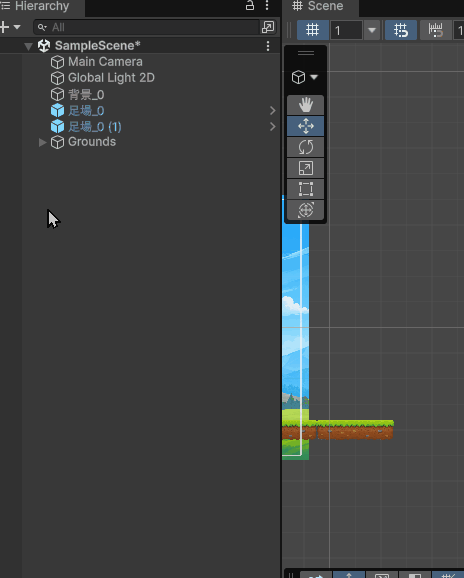
Task: Toggle grid snapping button
Action: (x=401, y=30)
